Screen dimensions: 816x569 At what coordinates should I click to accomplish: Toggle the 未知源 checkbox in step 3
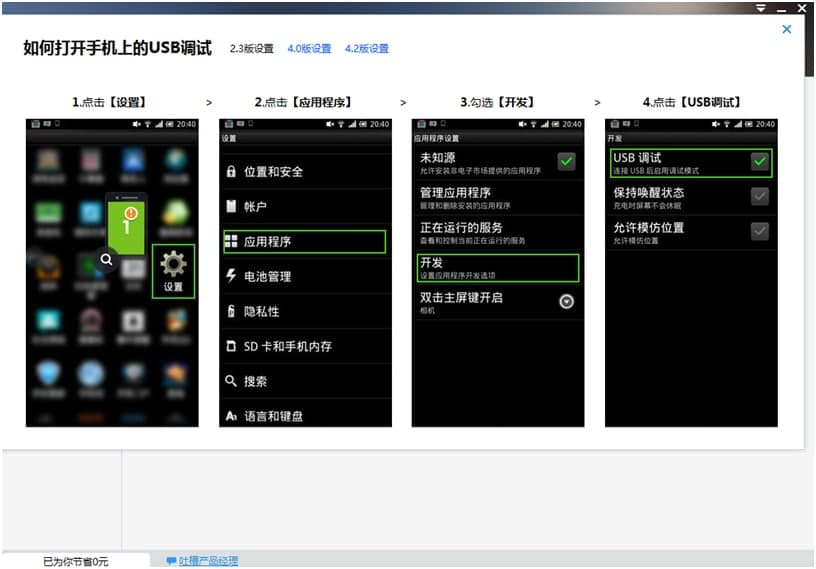coord(566,161)
